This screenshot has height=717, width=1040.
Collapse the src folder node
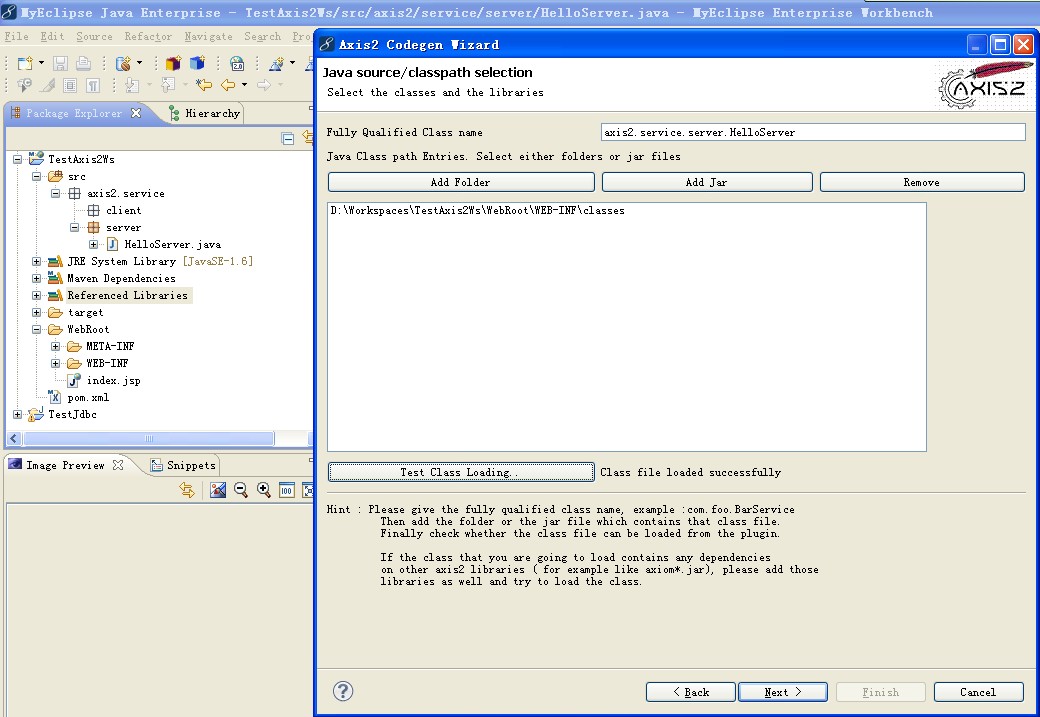37,176
